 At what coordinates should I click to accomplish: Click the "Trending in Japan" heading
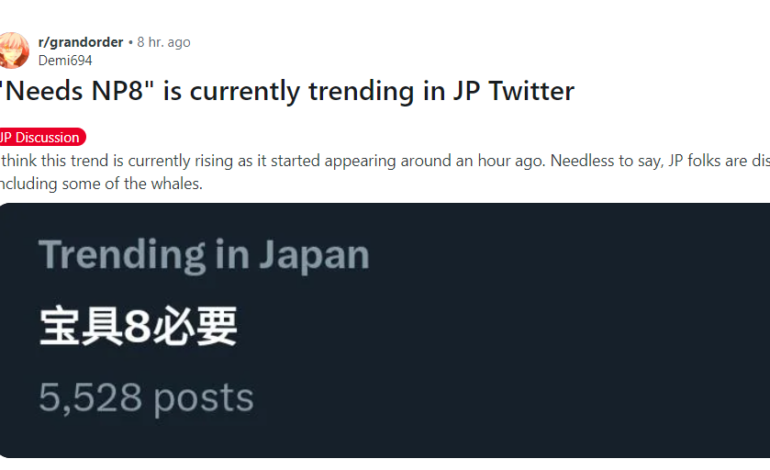tap(204, 255)
